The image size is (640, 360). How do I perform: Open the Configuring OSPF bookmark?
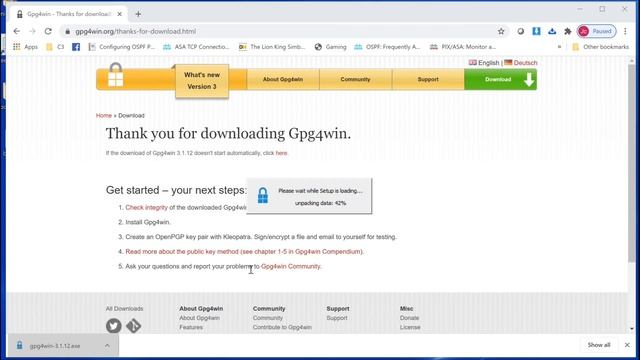pyautogui.click(x=122, y=47)
